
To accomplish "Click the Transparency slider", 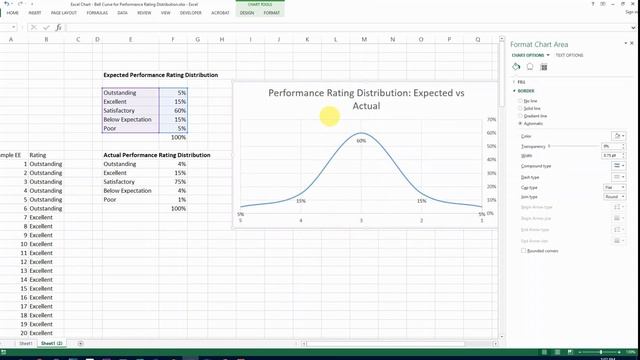I will (x=573, y=146).
